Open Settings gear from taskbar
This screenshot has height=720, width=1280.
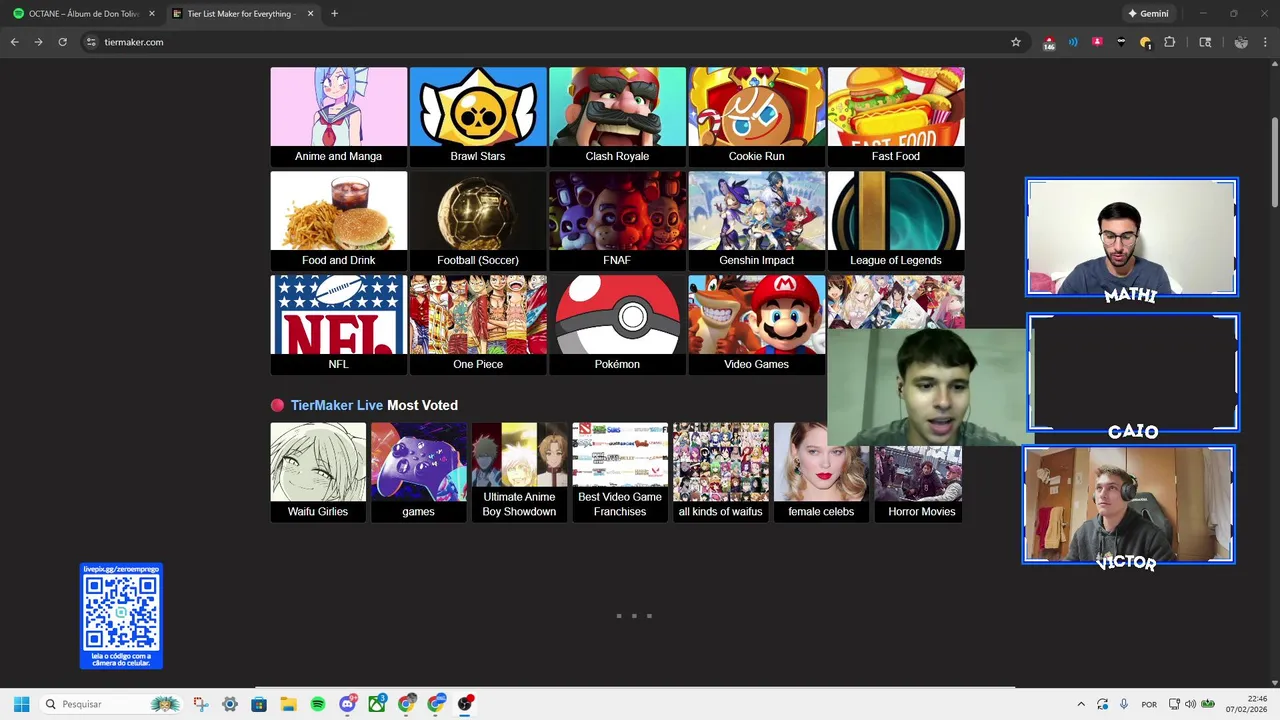point(230,704)
